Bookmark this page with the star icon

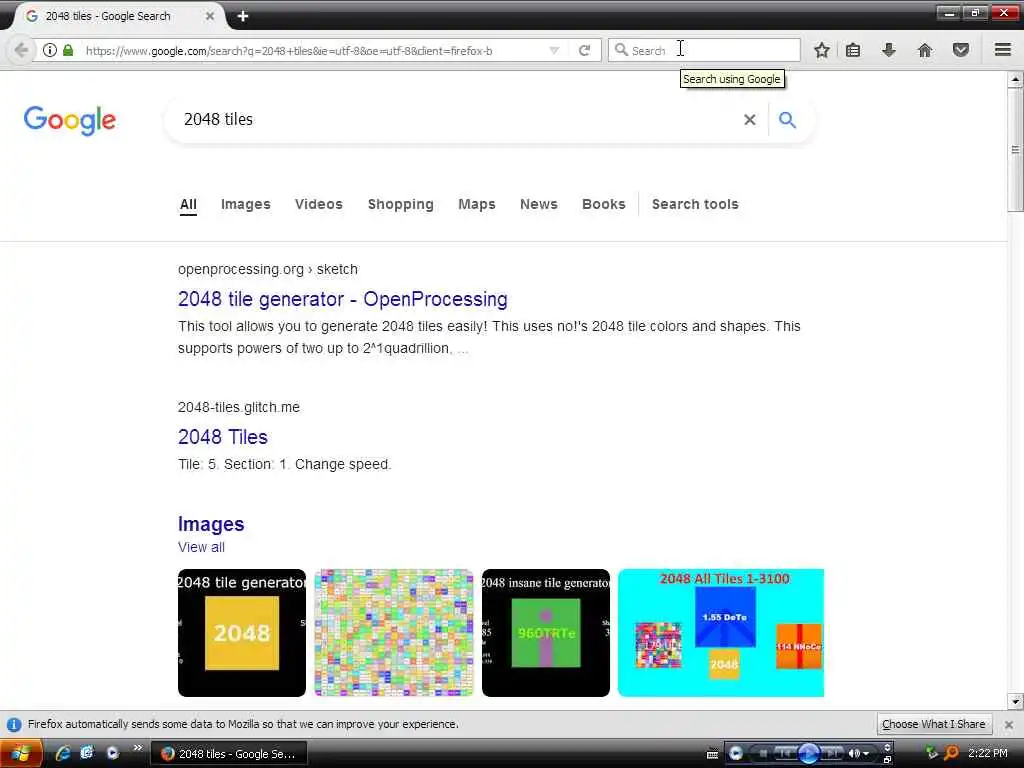(822, 50)
